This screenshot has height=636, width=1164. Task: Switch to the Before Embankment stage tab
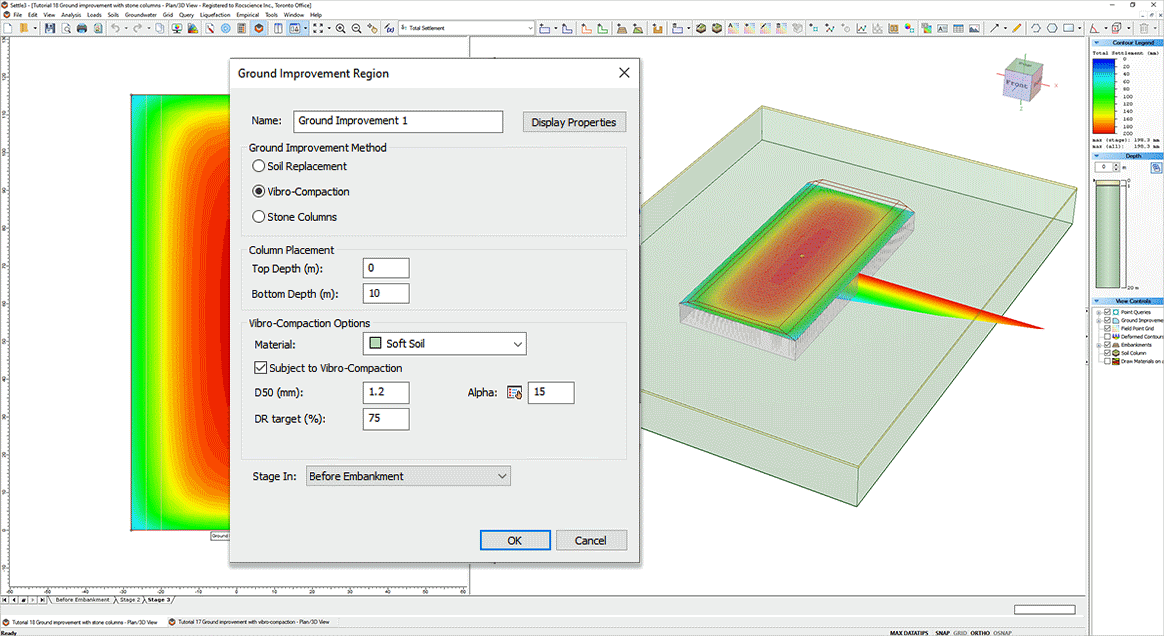point(82,600)
